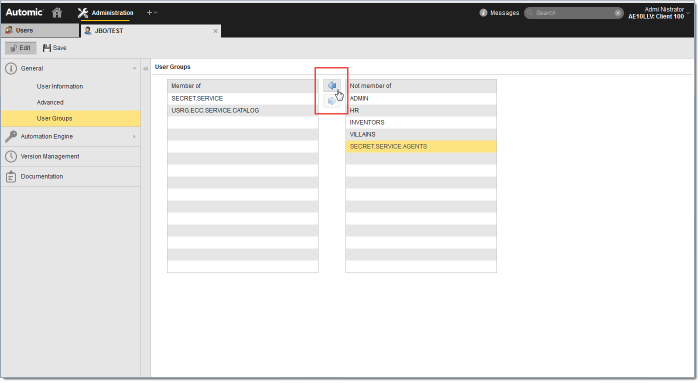The image size is (700, 383).
Task: Click the Messages info icon
Action: [483, 12]
